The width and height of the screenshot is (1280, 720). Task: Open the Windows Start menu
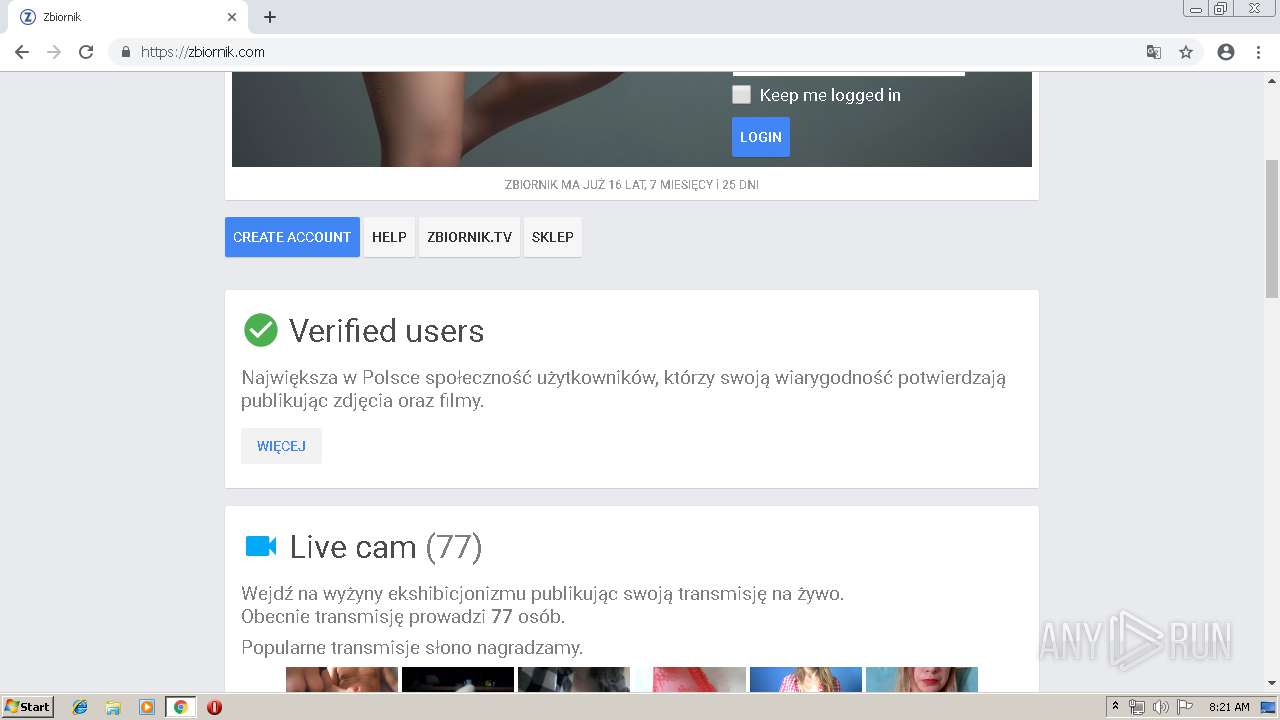(x=28, y=707)
